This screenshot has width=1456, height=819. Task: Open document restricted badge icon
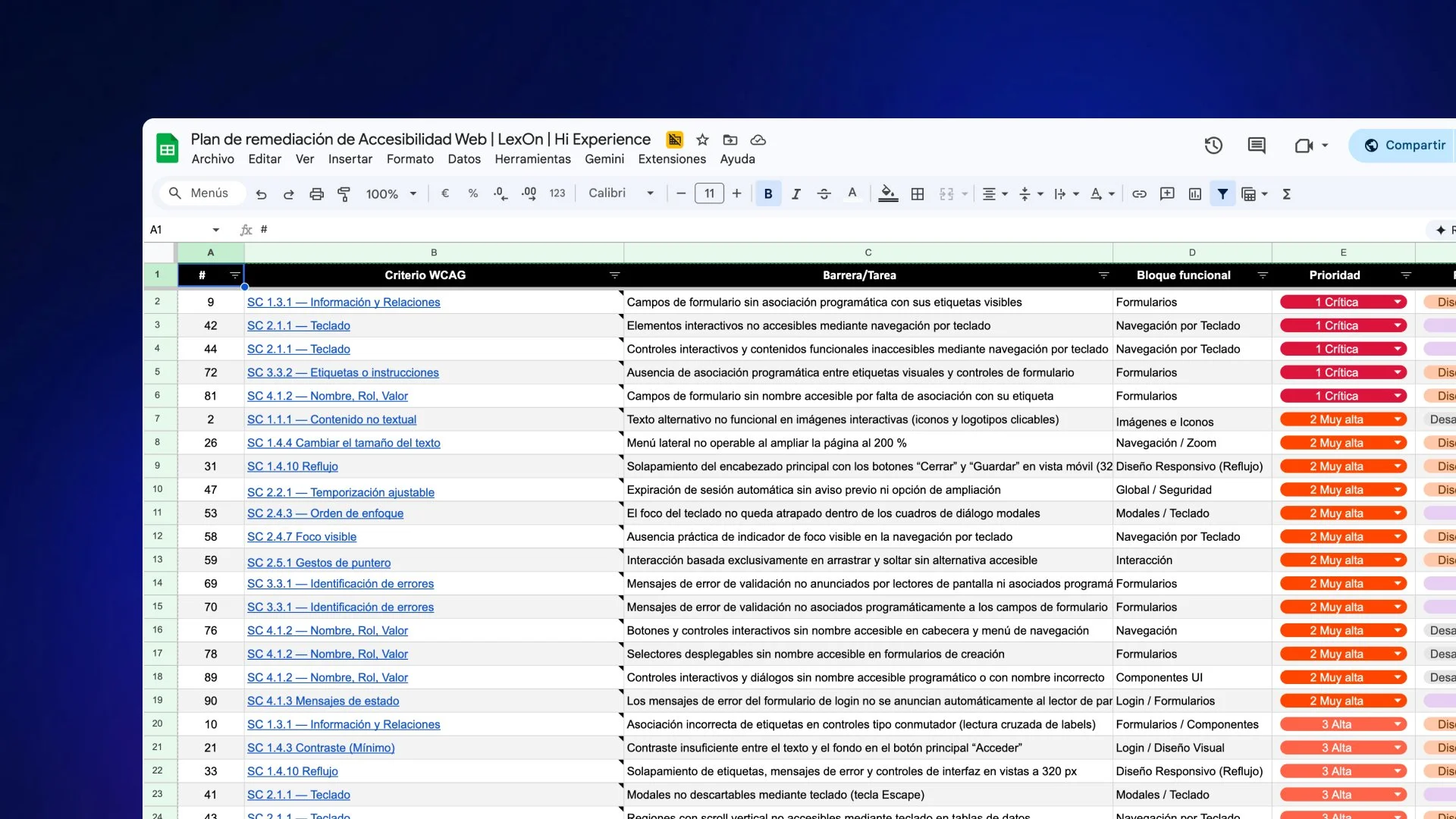[x=674, y=140]
